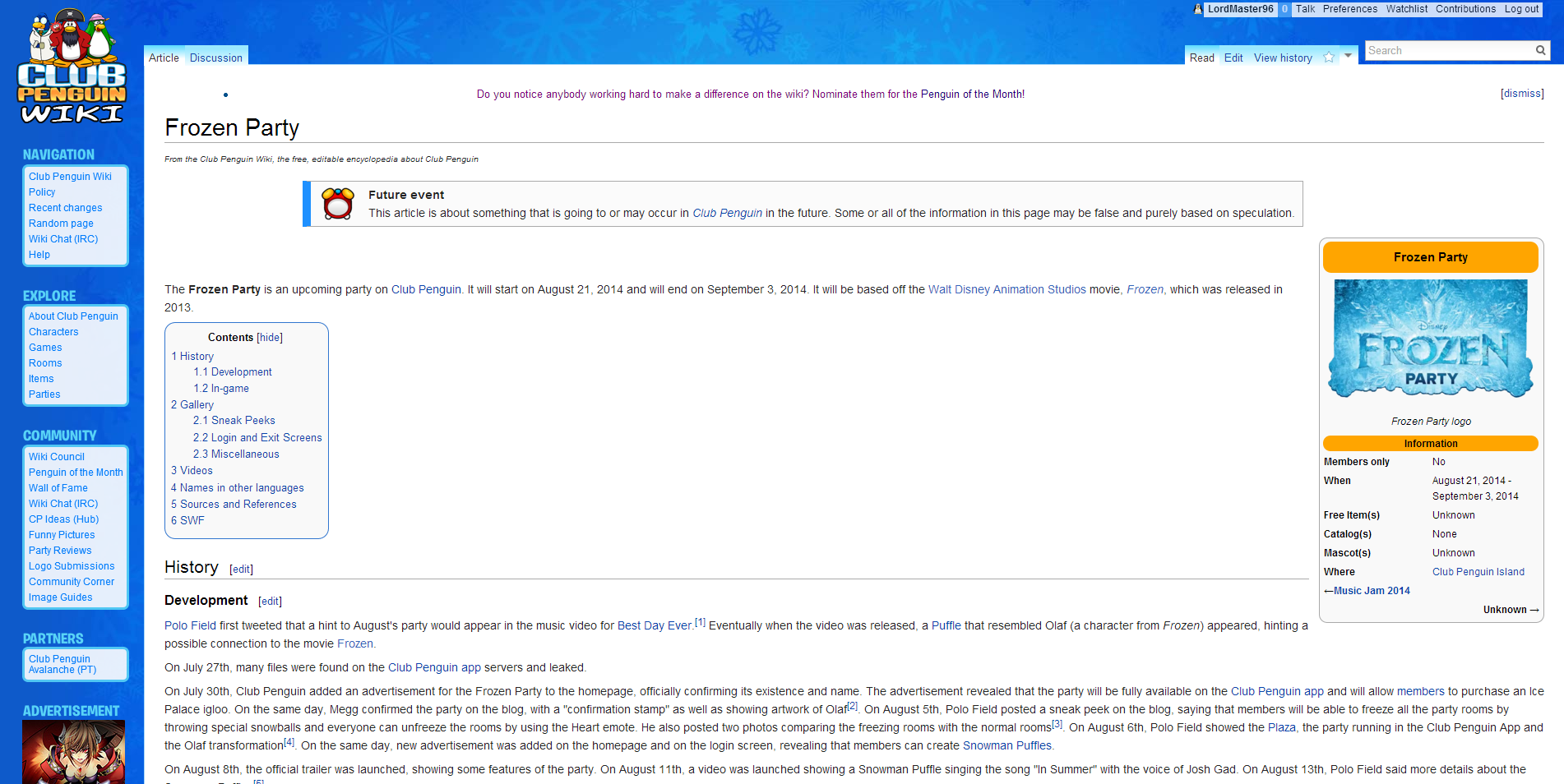Screen dimensions: 1564x784
Task: Jump to 1 History in contents
Action: 192,357
